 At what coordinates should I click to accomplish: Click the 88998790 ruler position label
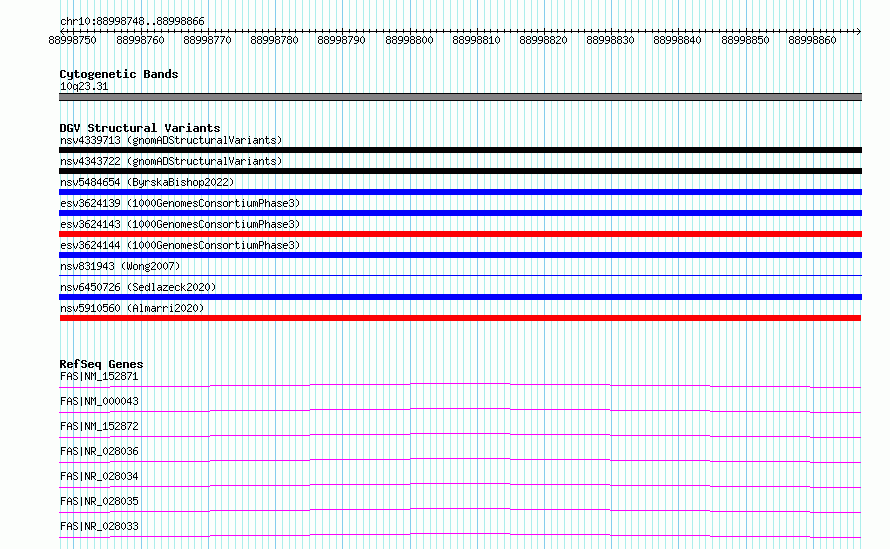341,40
